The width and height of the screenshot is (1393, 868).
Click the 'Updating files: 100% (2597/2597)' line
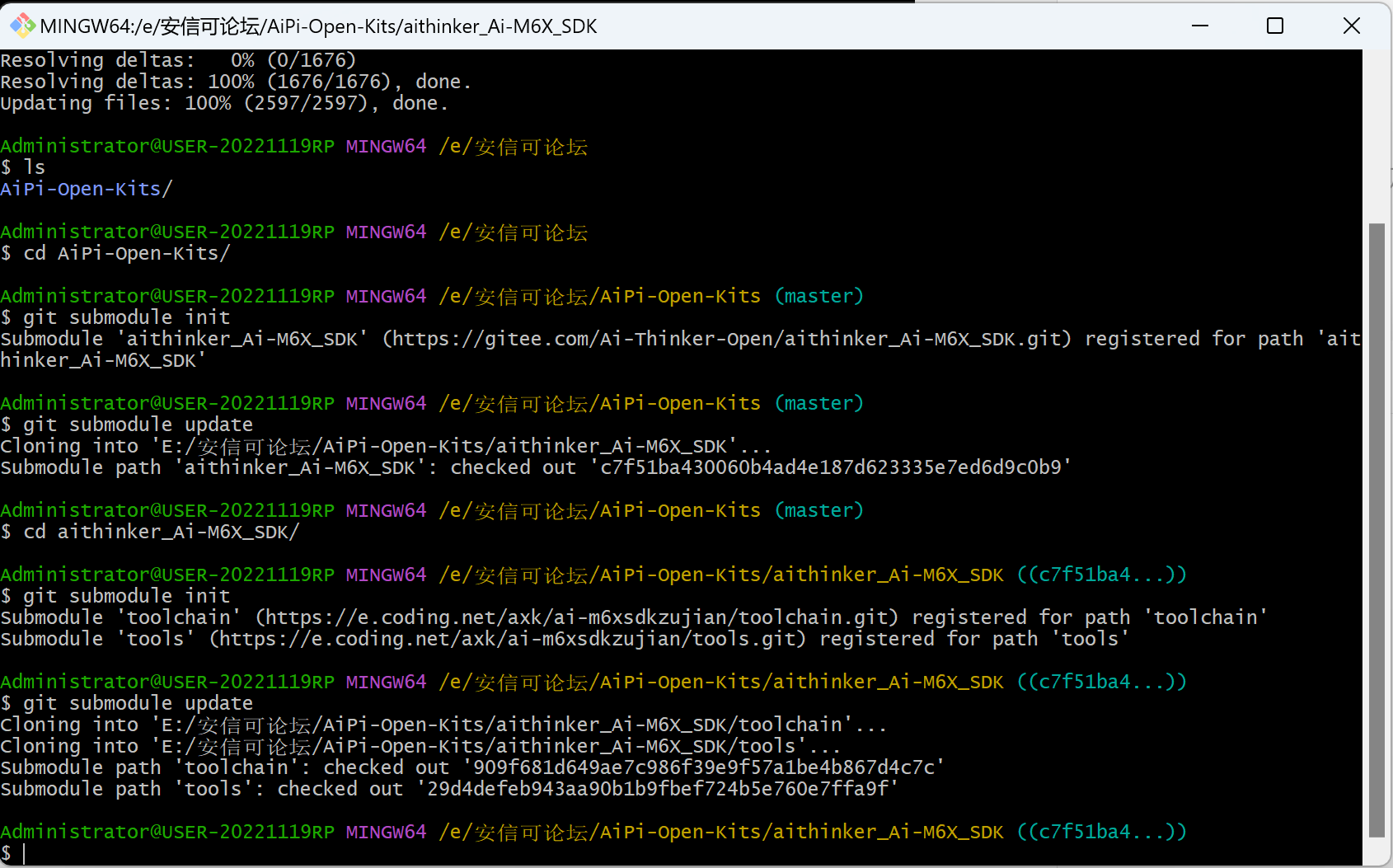point(224,103)
